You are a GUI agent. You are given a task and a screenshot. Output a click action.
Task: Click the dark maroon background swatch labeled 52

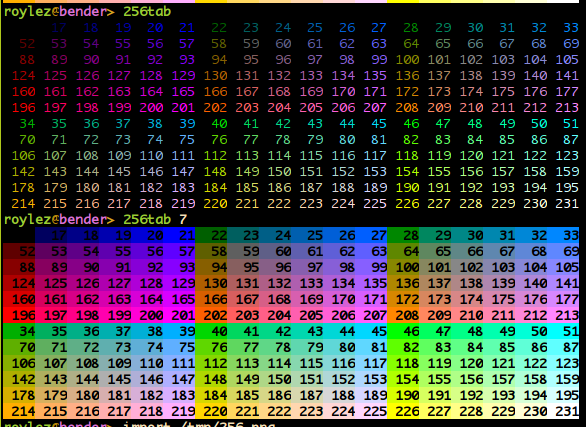(x=19, y=251)
